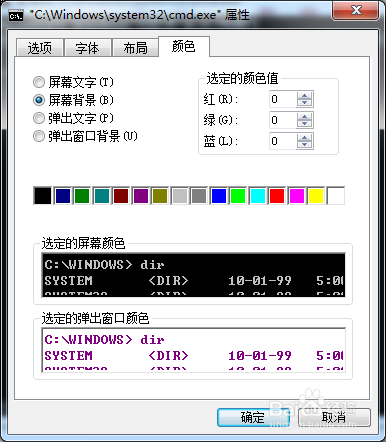Screen dimensions: 386x442
Task: Decrease the blue value with down arrow
Action: (304, 145)
